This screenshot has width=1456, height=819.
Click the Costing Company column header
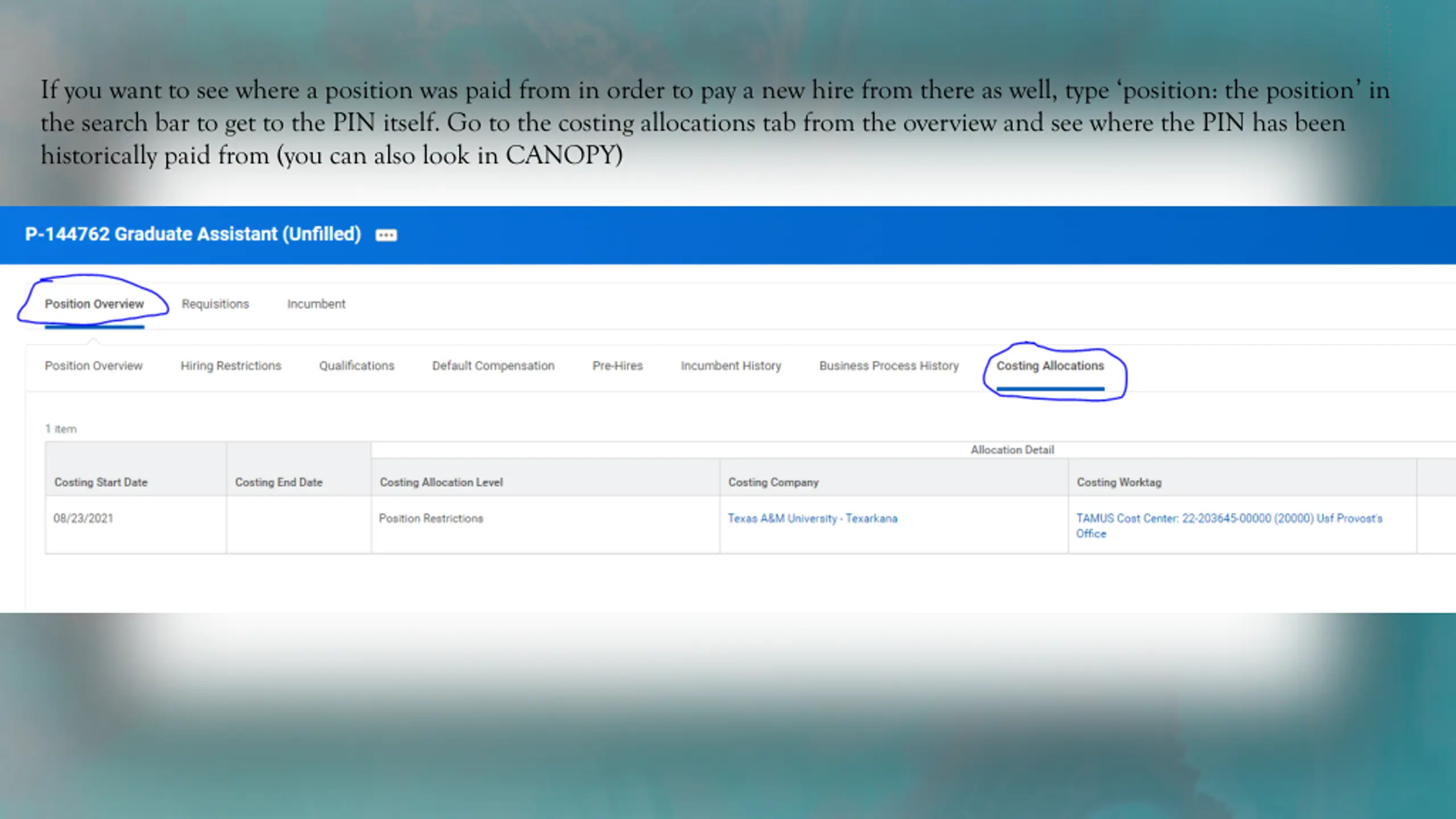[773, 482]
